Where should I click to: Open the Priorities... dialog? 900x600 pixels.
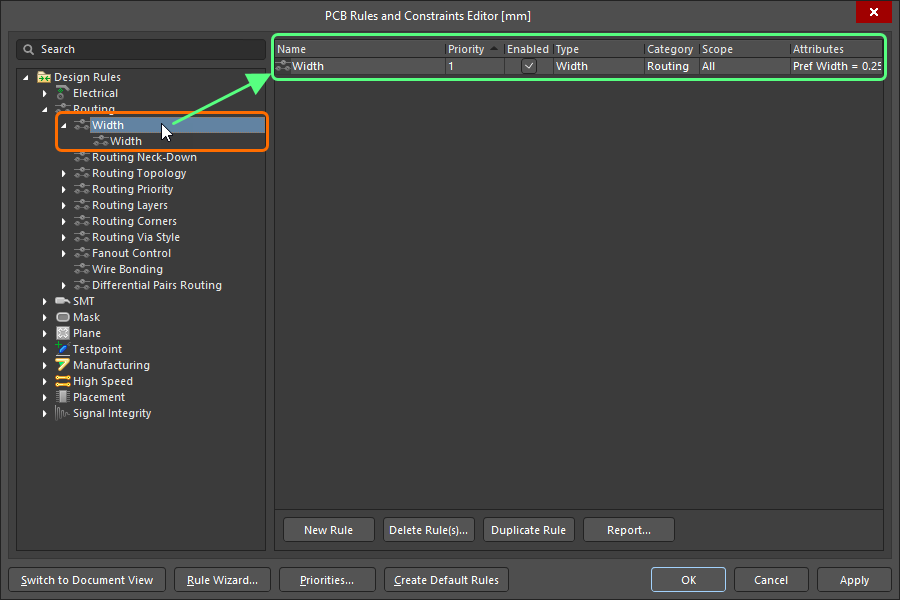(x=327, y=580)
